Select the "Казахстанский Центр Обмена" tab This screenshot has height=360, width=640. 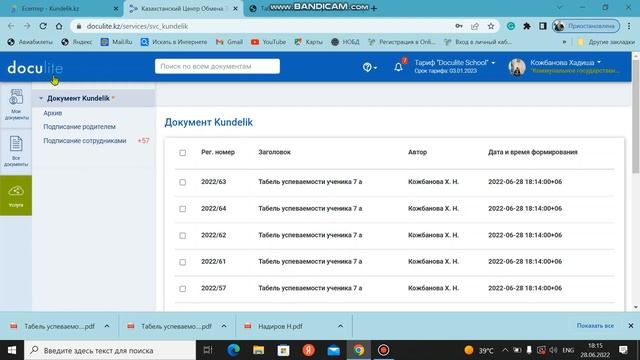(x=184, y=8)
